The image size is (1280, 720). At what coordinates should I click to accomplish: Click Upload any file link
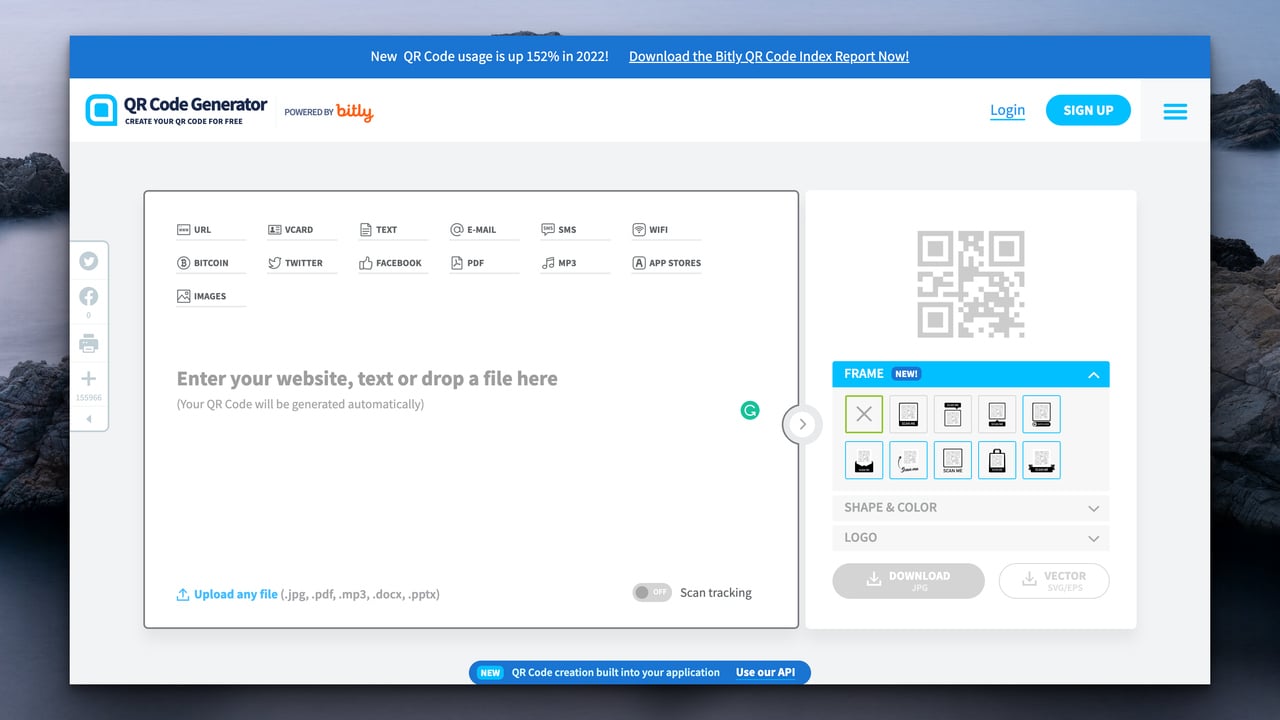pos(236,594)
